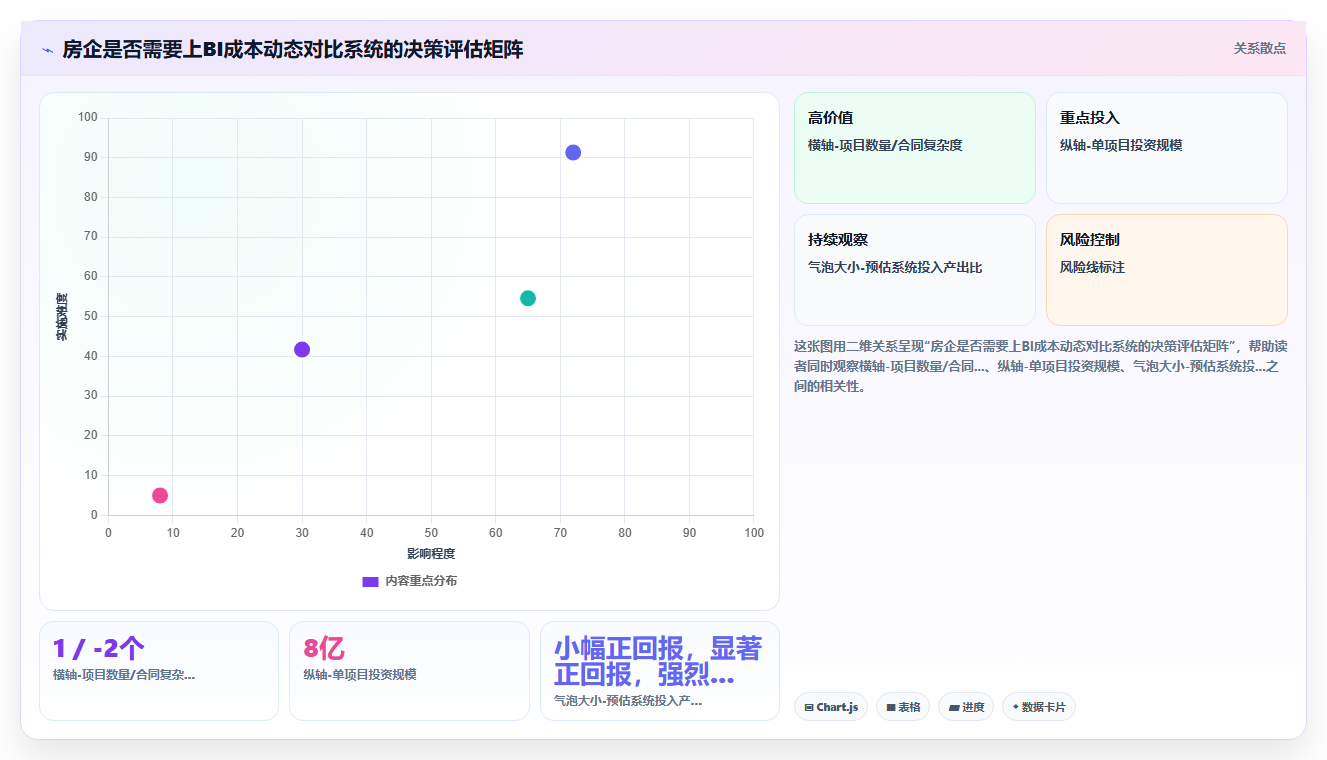Click the lightning icon beside the title
This screenshot has width=1327, height=760.
tap(47, 50)
